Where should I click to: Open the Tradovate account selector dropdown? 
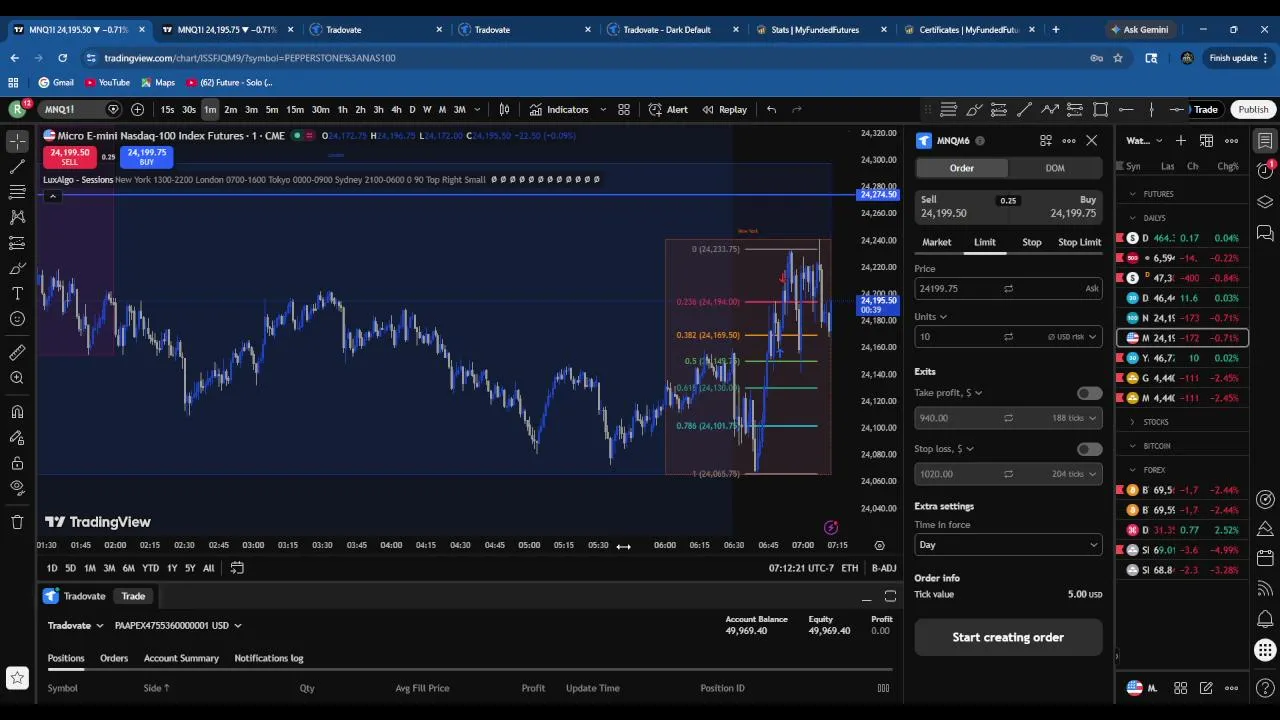(178, 625)
